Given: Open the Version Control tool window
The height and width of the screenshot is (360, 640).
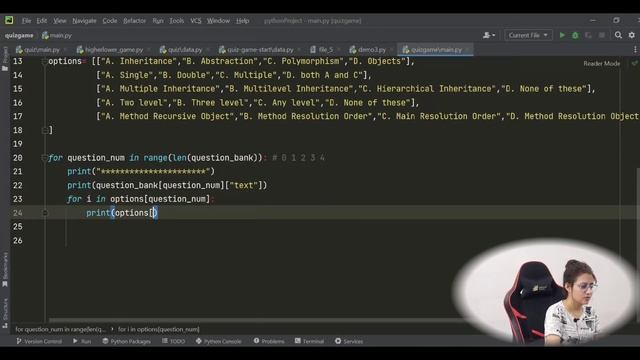Looking at the screenshot, I should (x=39, y=341).
